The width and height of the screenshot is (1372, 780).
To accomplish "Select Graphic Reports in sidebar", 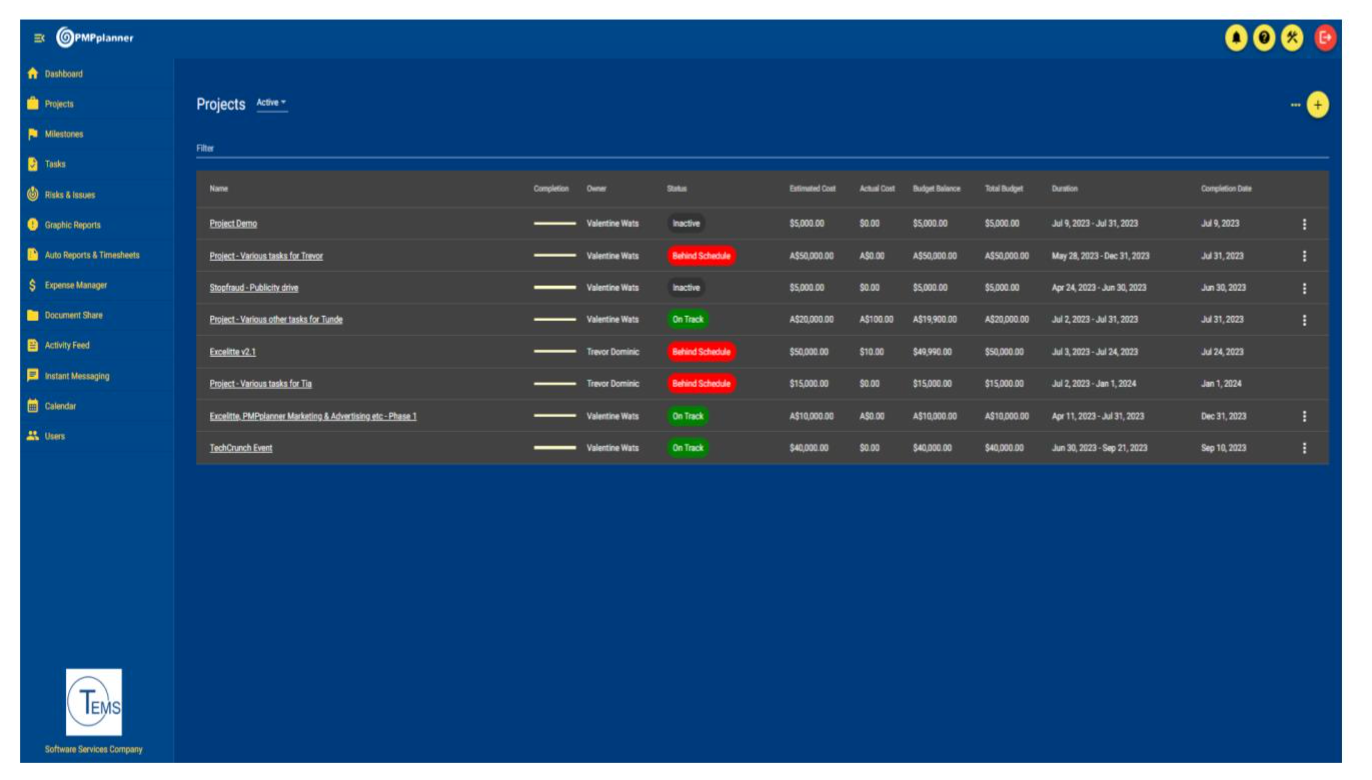I will pos(72,225).
